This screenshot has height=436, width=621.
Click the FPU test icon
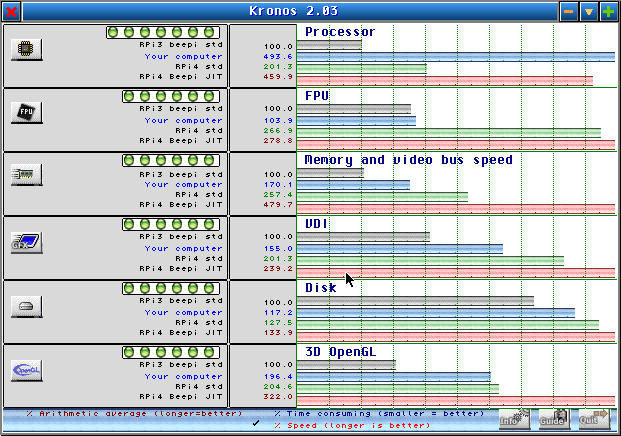click(x=27, y=112)
